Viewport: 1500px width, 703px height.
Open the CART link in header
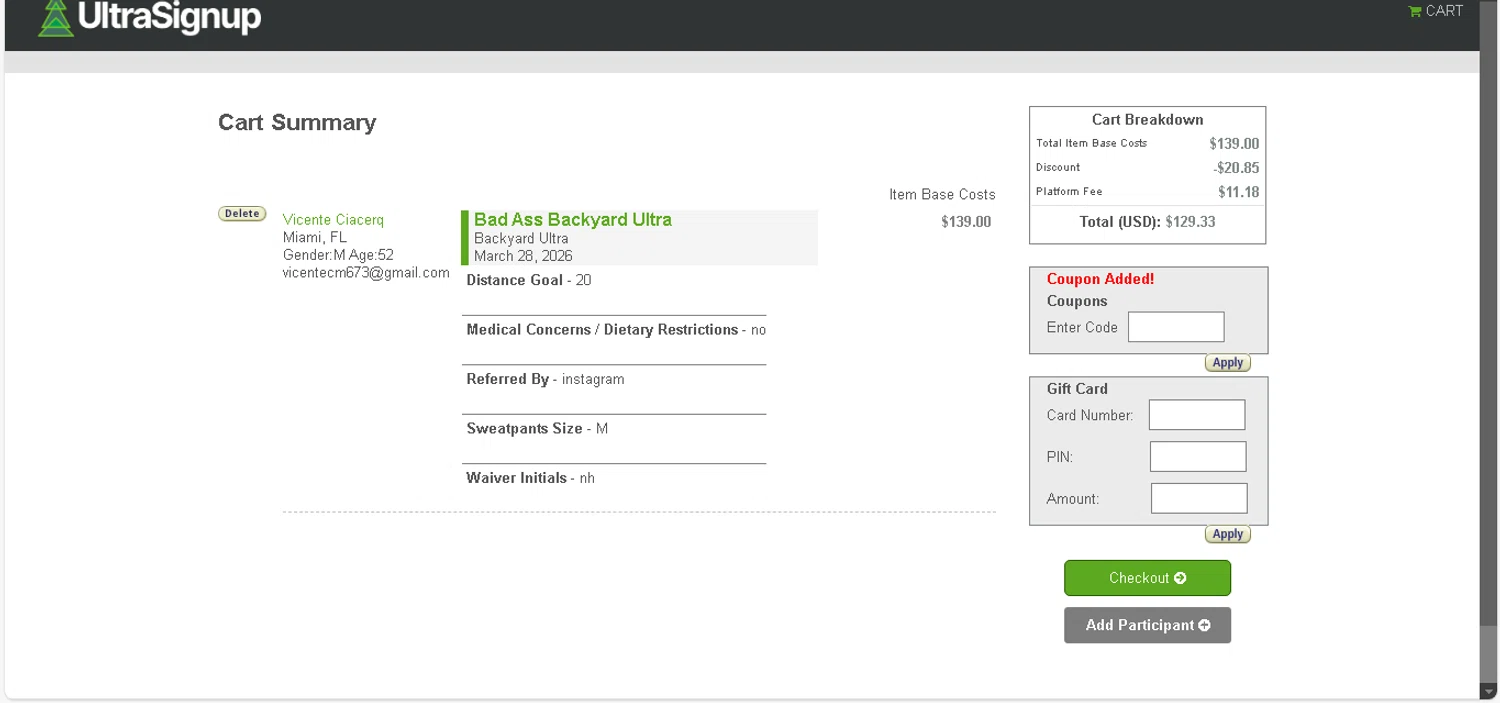(1444, 11)
